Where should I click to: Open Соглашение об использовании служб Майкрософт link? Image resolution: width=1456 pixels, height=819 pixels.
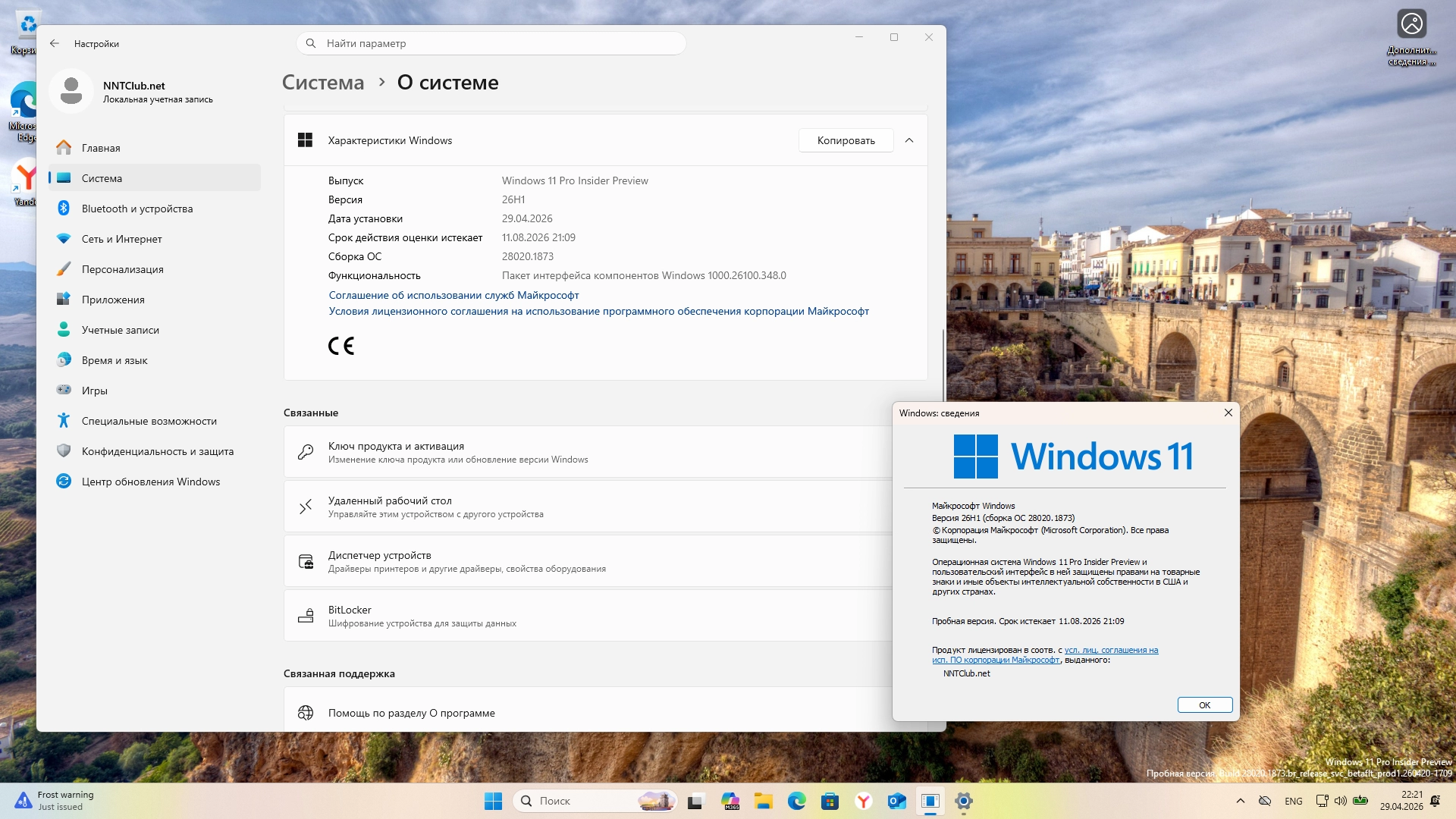point(453,295)
